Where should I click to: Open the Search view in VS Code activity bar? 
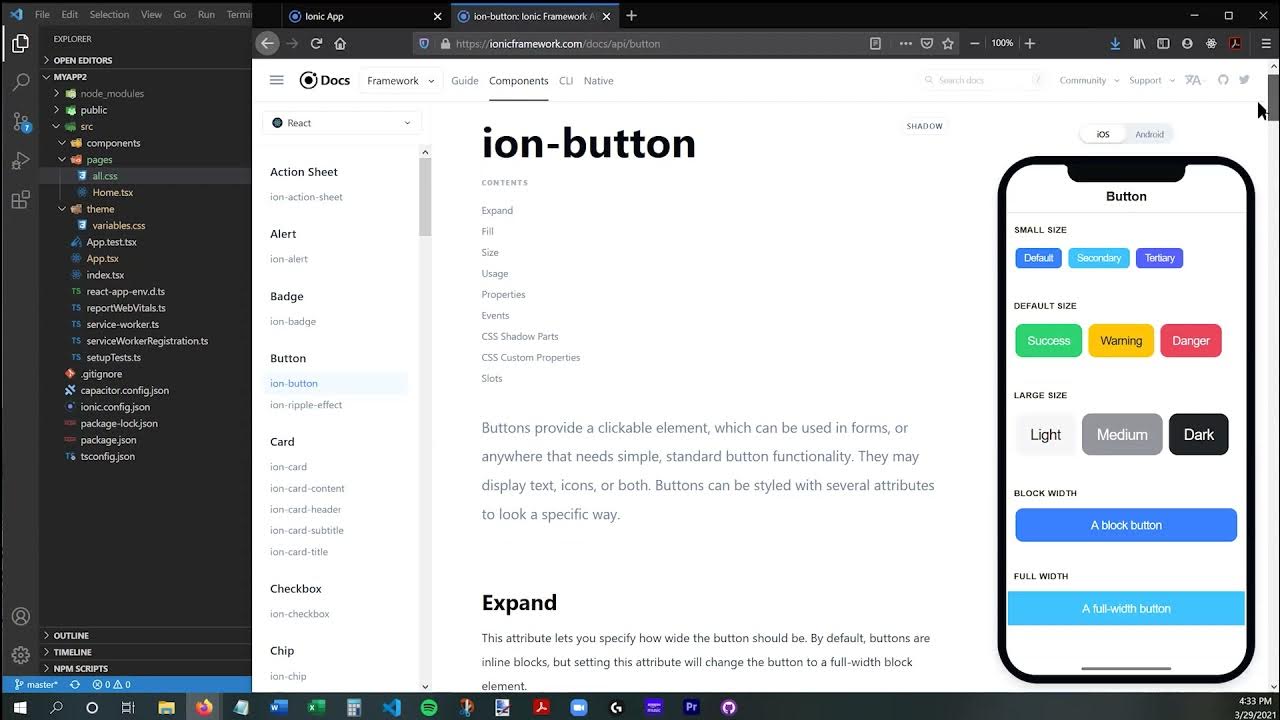(20, 82)
